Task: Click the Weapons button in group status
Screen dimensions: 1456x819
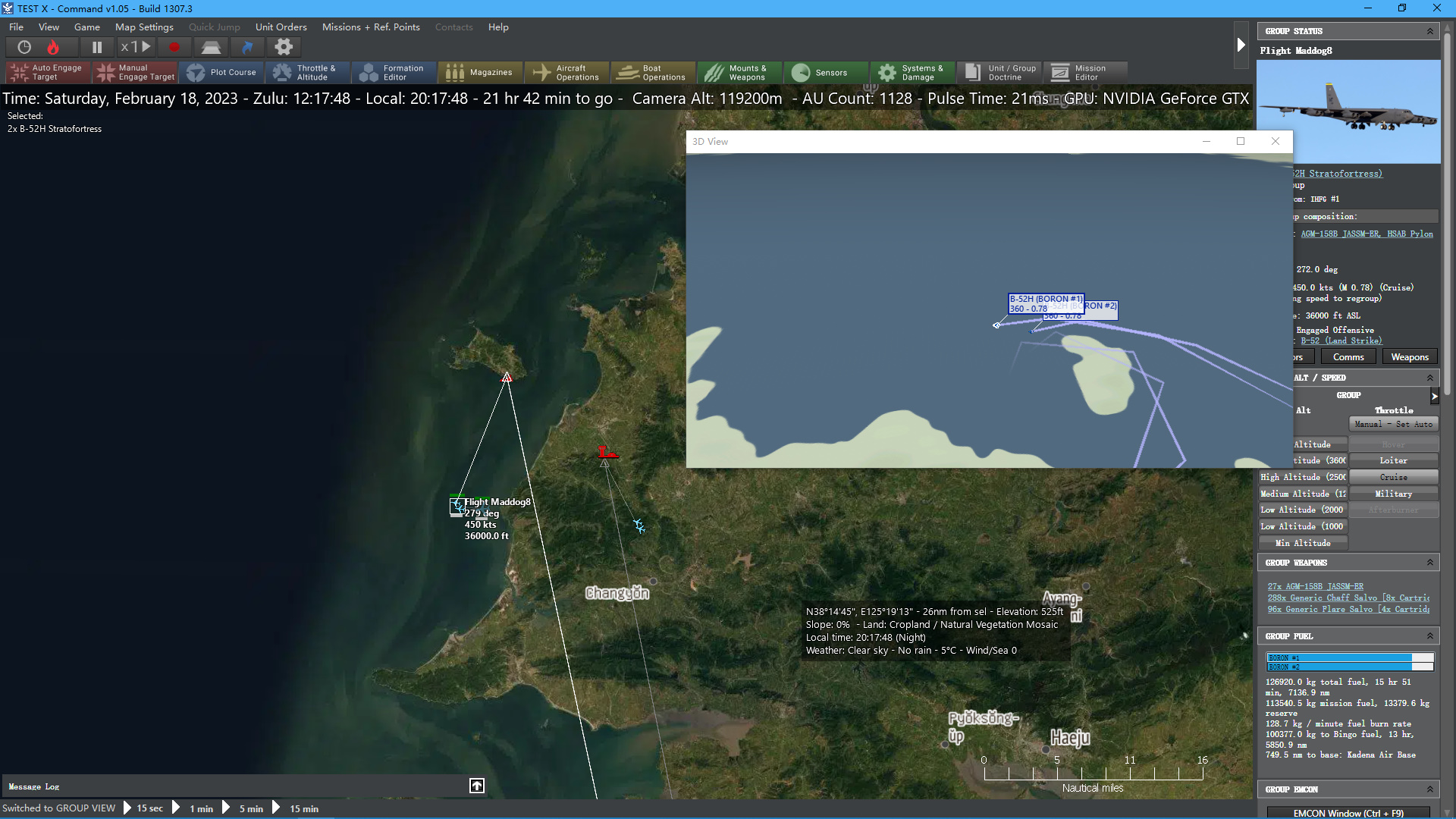Action: pyautogui.click(x=1409, y=357)
